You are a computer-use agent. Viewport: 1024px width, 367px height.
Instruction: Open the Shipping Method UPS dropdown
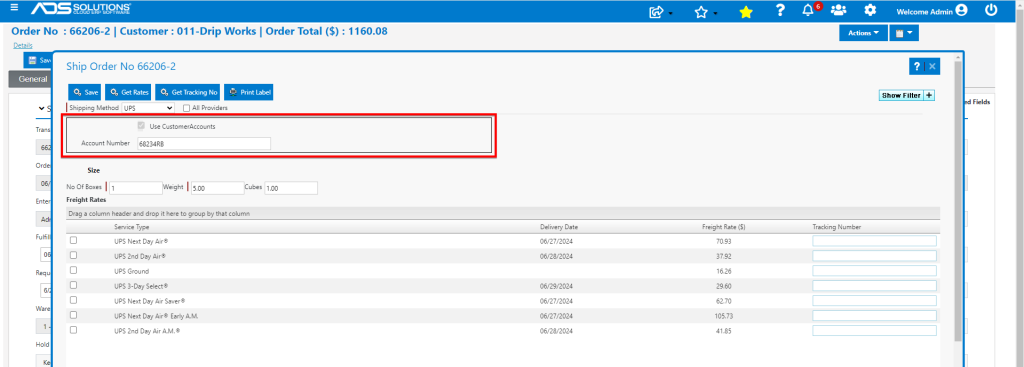148,108
